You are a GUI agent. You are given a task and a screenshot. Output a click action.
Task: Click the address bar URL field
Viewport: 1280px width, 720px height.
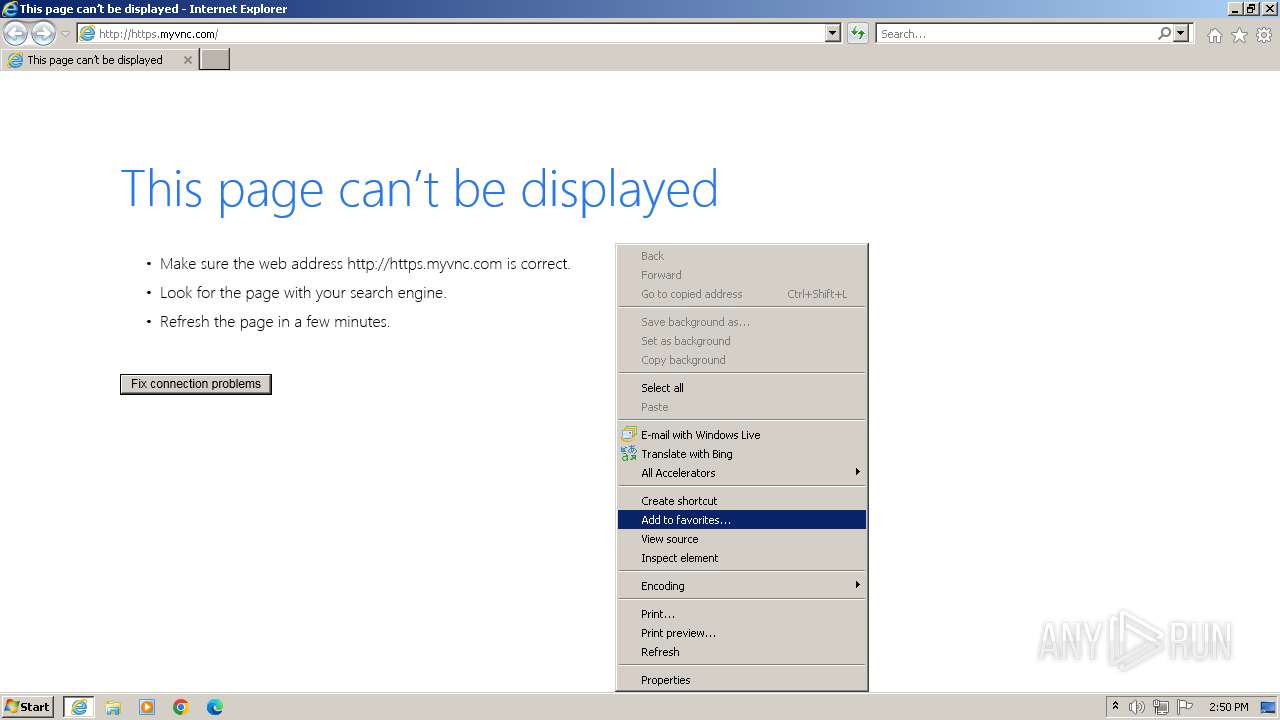(x=450, y=34)
